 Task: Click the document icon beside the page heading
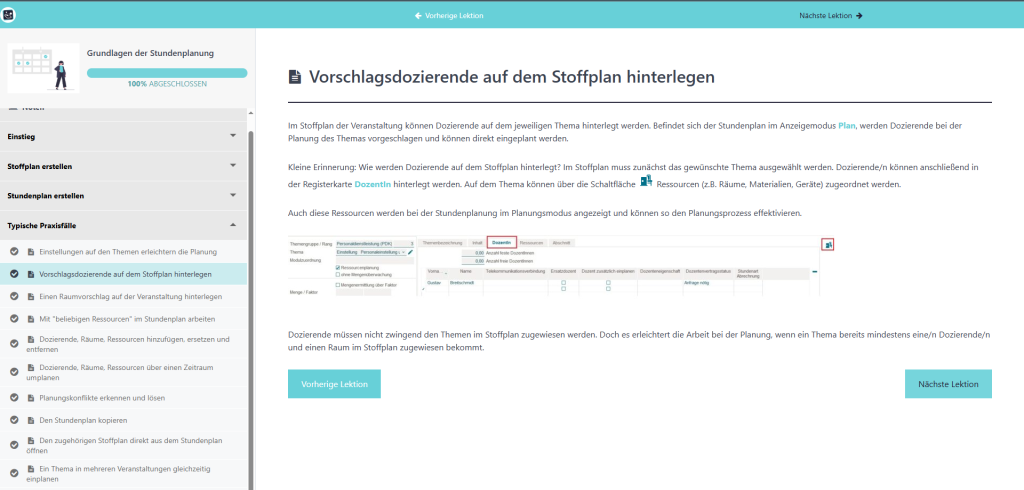tap(294, 77)
